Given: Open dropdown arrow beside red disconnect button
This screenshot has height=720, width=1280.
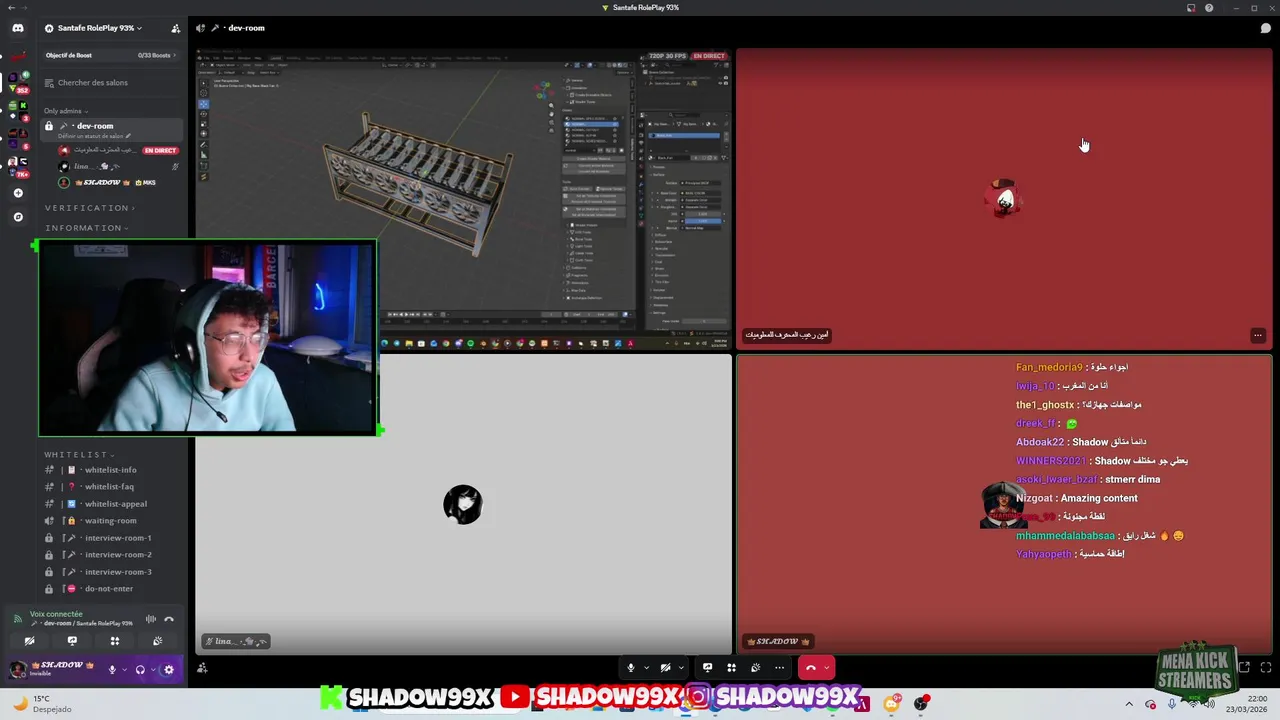Looking at the screenshot, I should point(826,667).
